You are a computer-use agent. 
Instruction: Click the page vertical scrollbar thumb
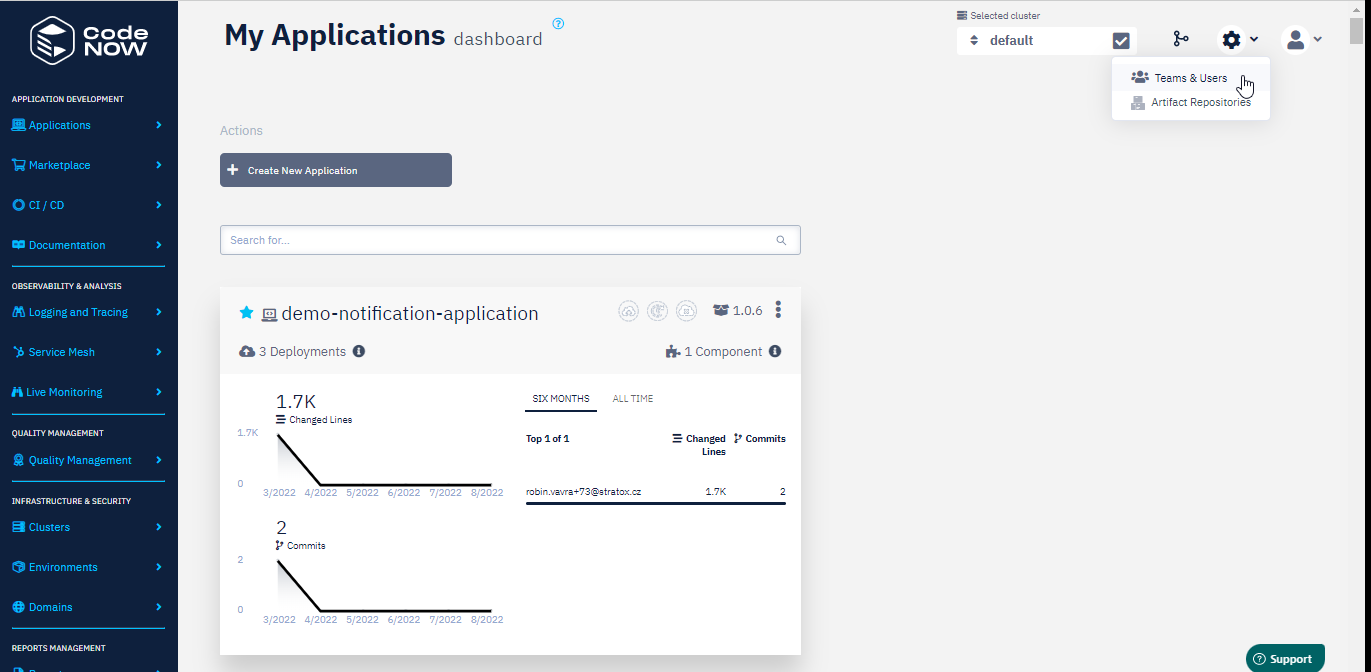pyautogui.click(x=1356, y=30)
